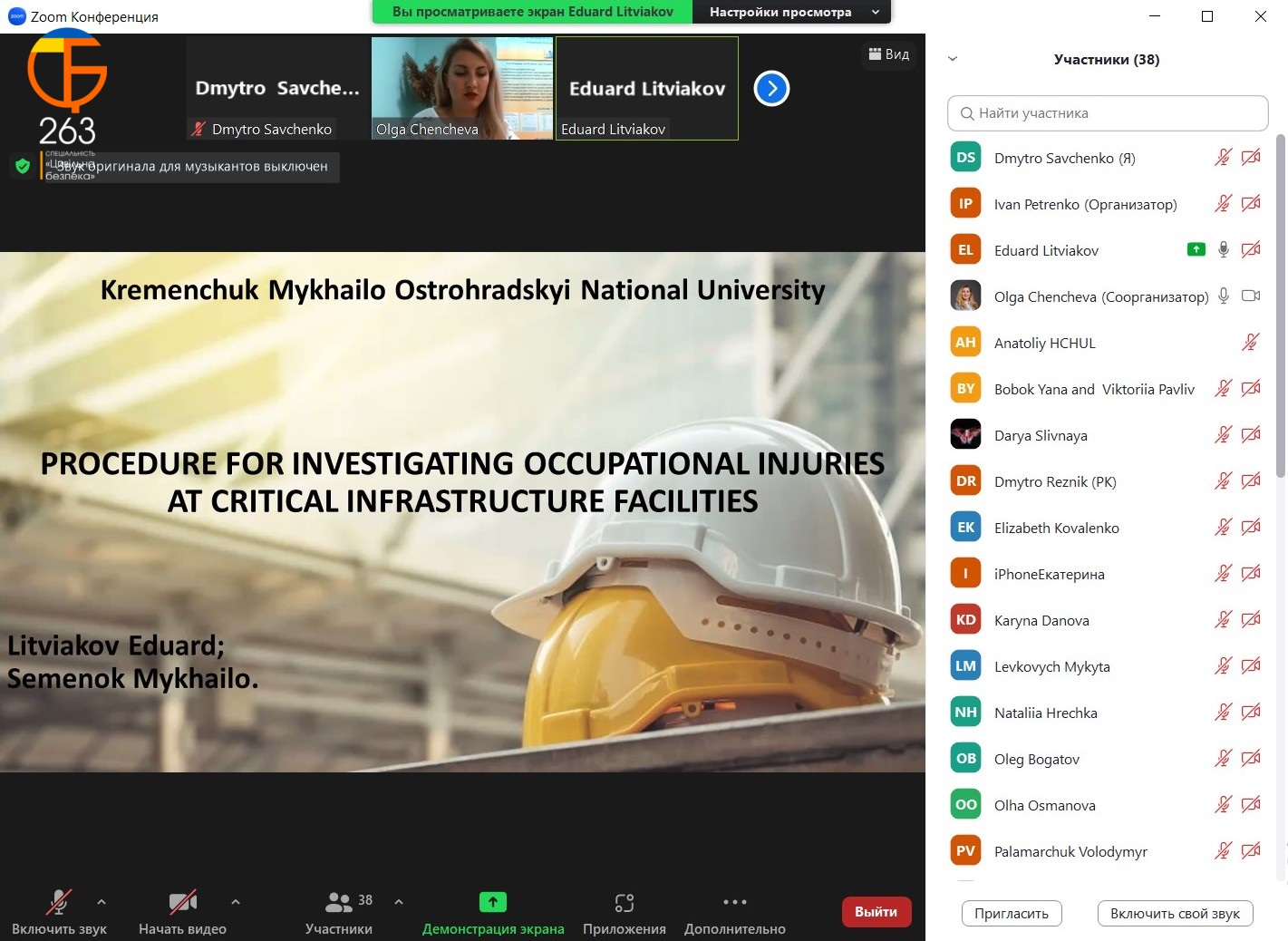Click the screen-viewing banner for Eduard Litviakov
Screen dimensions: 1288x941
(x=532, y=12)
